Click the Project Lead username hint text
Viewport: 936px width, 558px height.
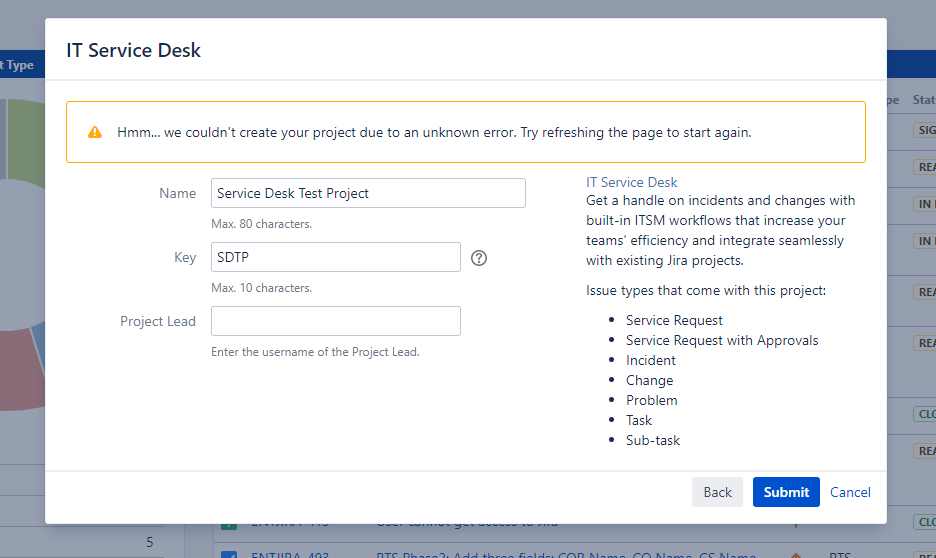[x=315, y=352]
